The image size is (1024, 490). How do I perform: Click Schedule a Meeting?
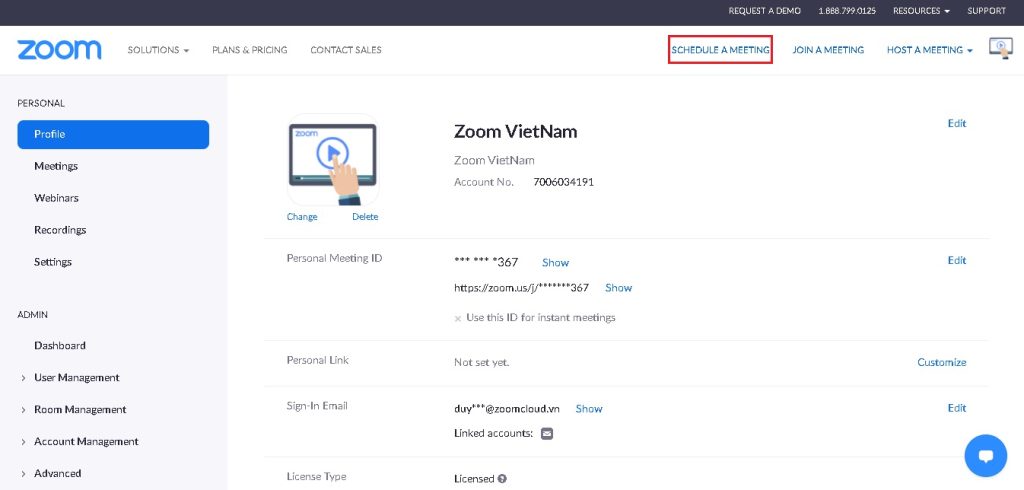720,50
